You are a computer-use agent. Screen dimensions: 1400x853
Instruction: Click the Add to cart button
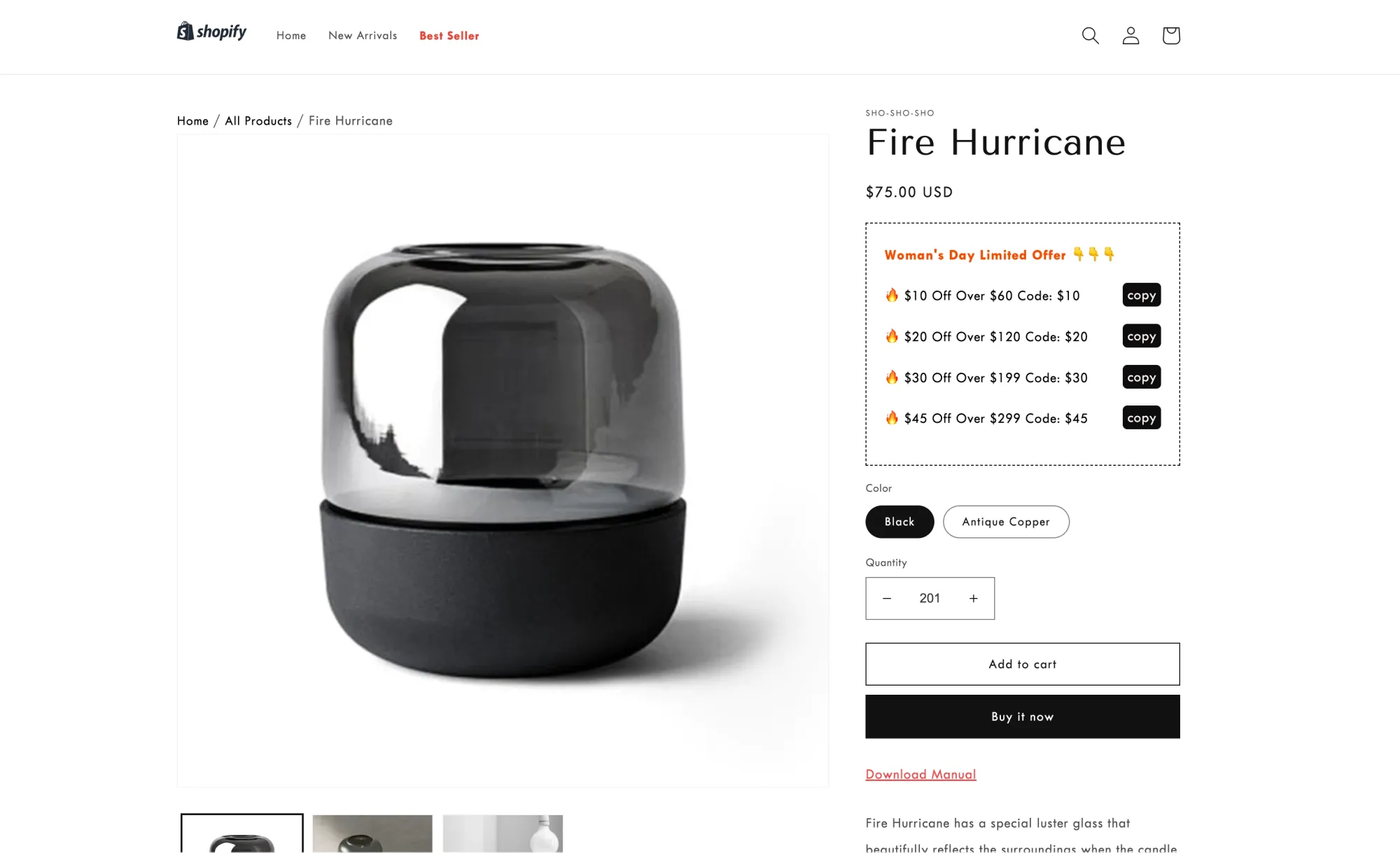1023,664
